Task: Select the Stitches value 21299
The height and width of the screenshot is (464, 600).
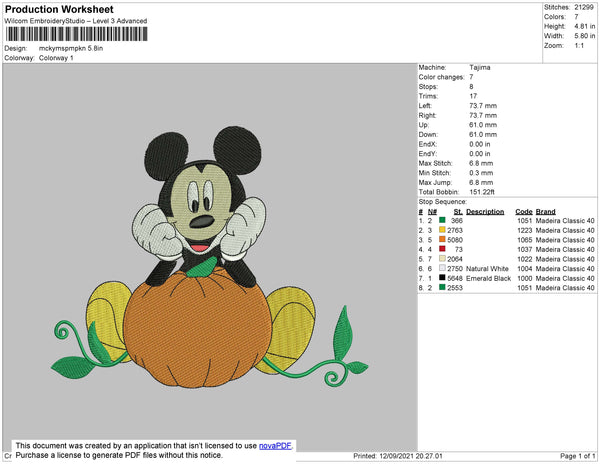Action: [x=584, y=7]
